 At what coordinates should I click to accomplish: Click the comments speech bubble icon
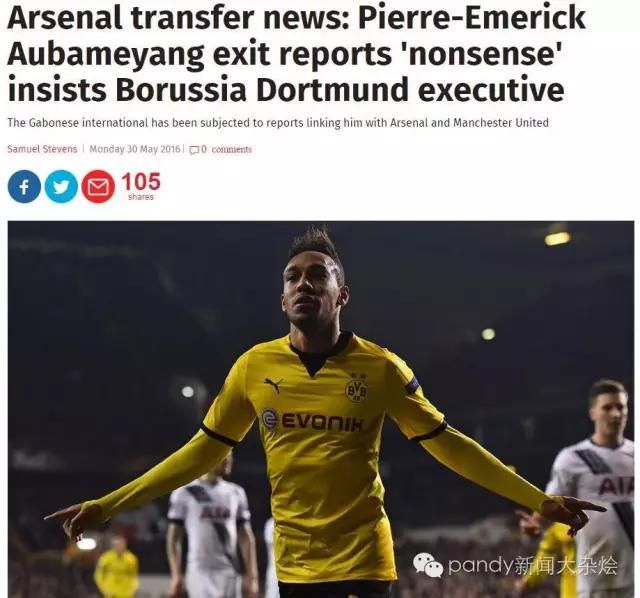pos(195,150)
